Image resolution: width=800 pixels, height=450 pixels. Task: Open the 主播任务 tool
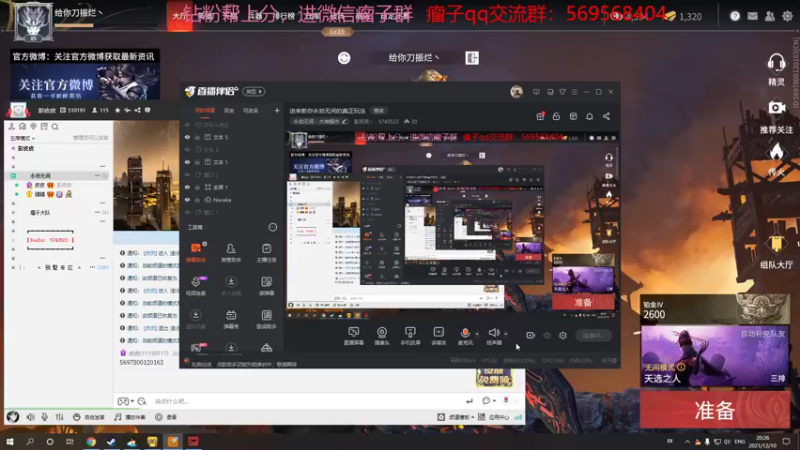pos(266,252)
